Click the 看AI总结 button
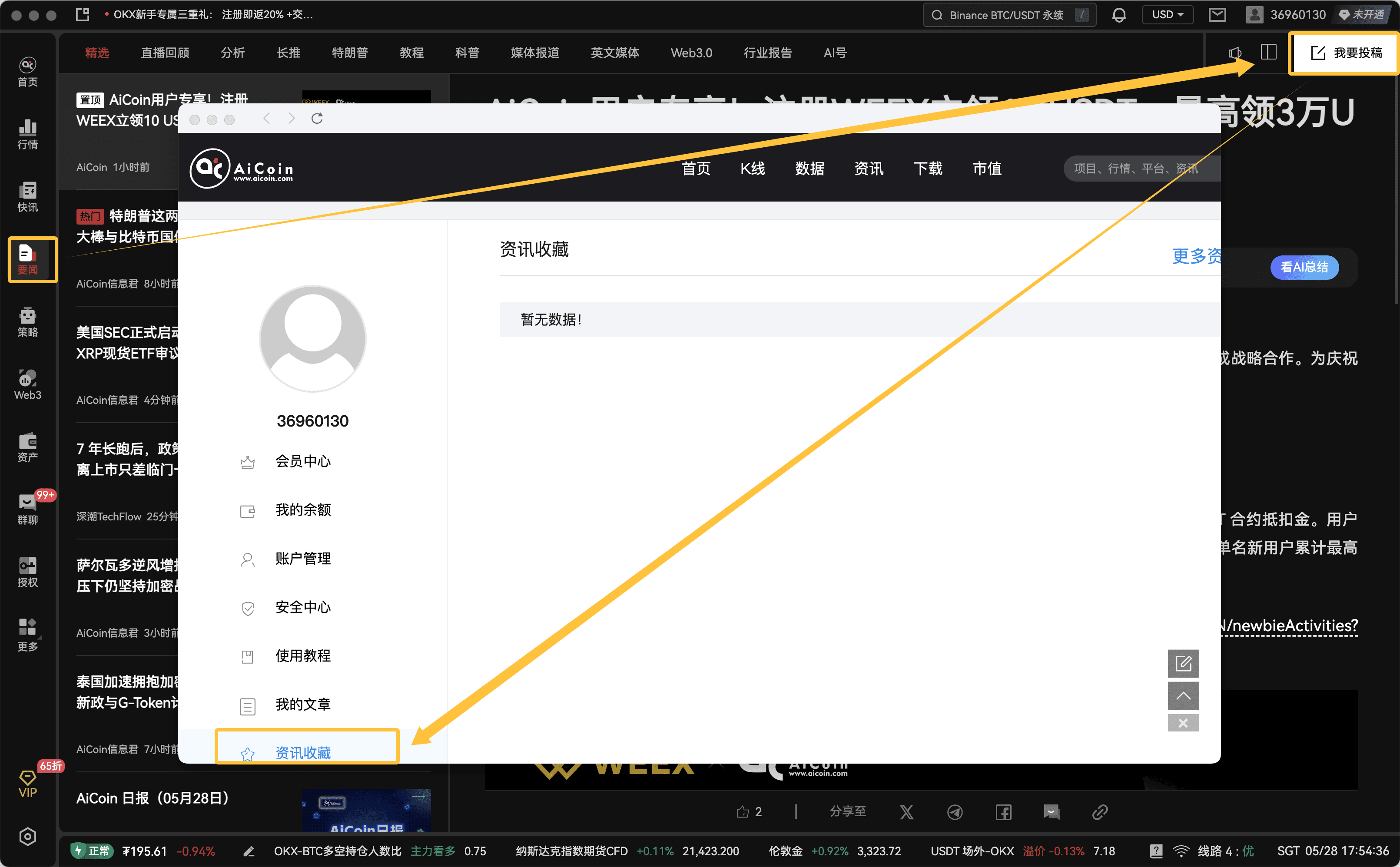 click(x=1304, y=267)
